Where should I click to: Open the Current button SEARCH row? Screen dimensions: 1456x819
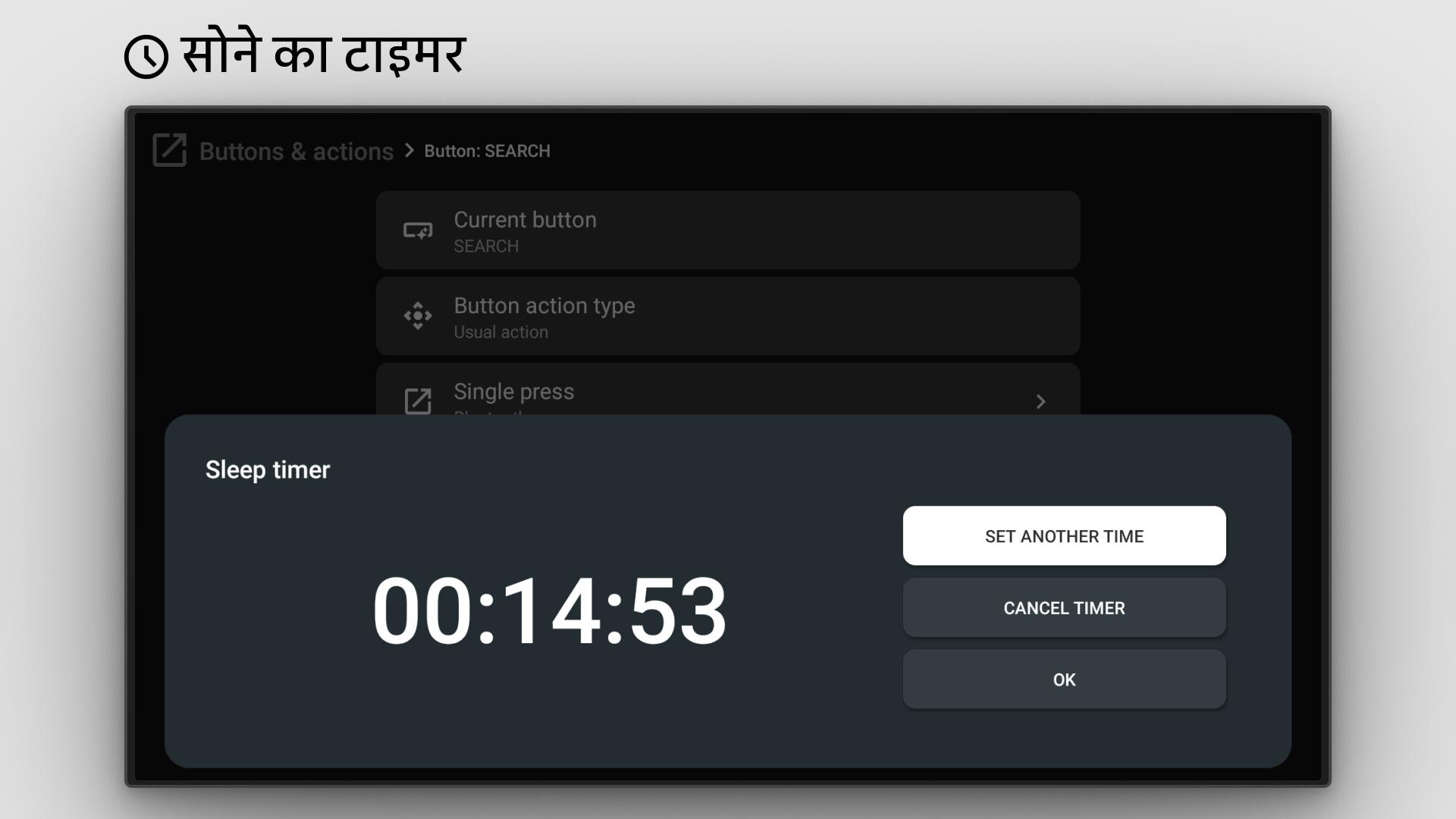click(728, 231)
